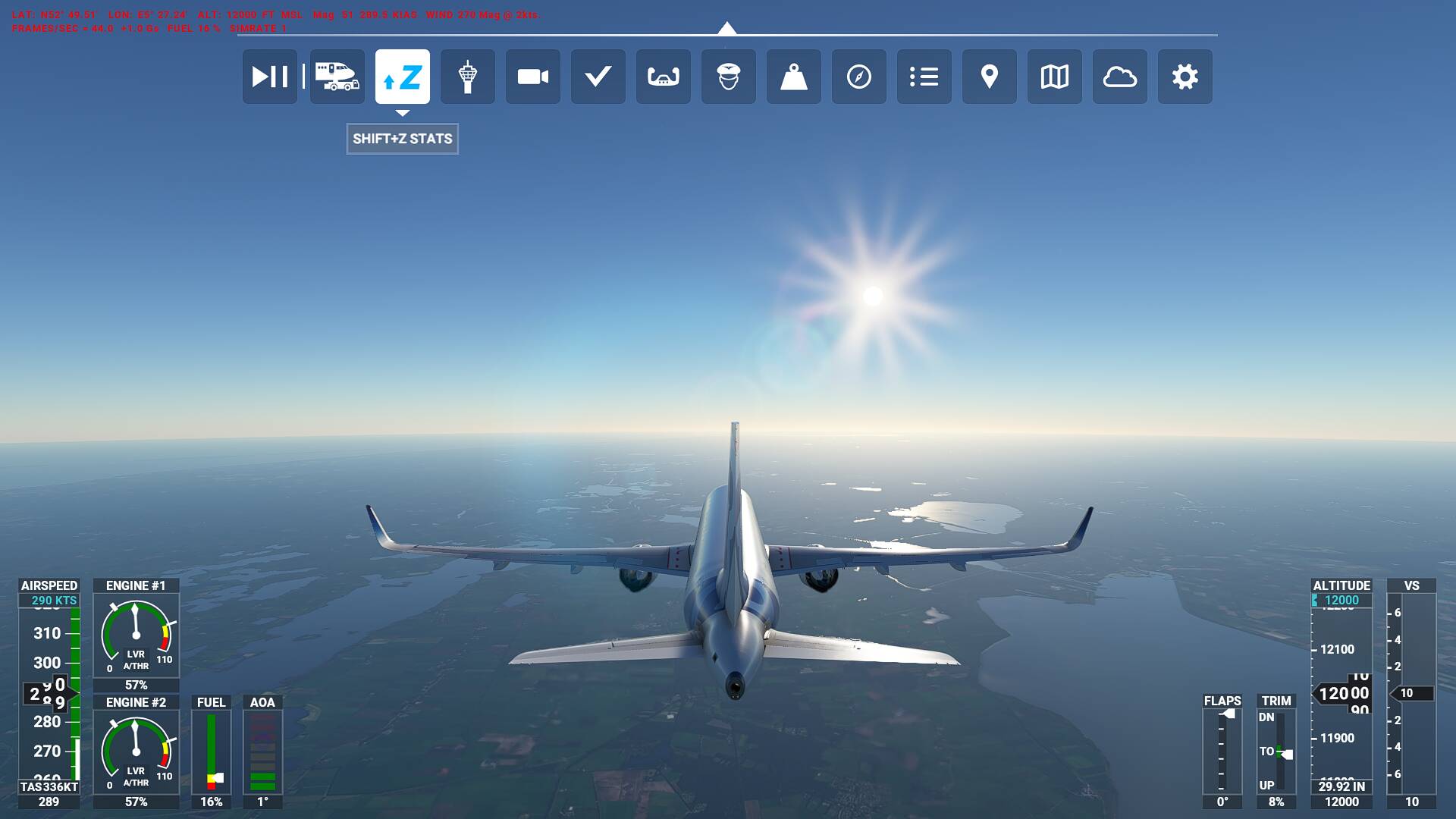Screen dimensions: 1456x819
Task: Open the AI copilot pilot-head icon
Action: point(729,77)
